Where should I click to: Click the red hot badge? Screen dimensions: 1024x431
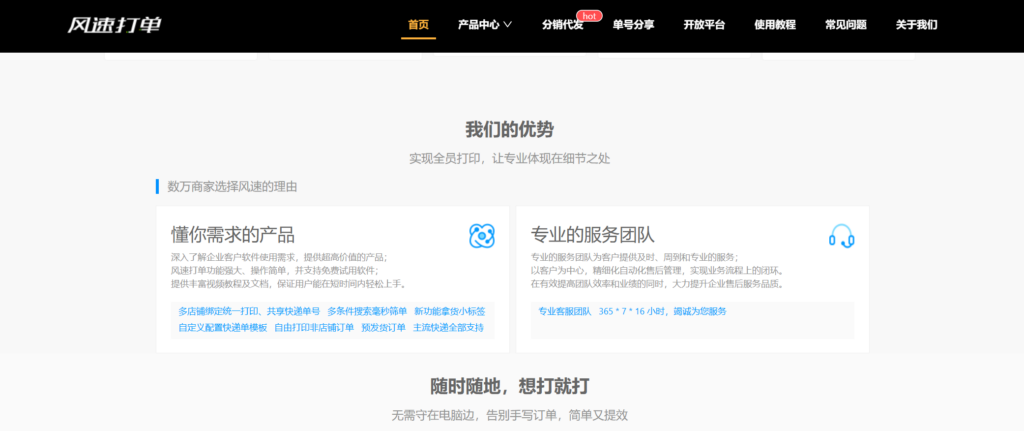pos(589,16)
